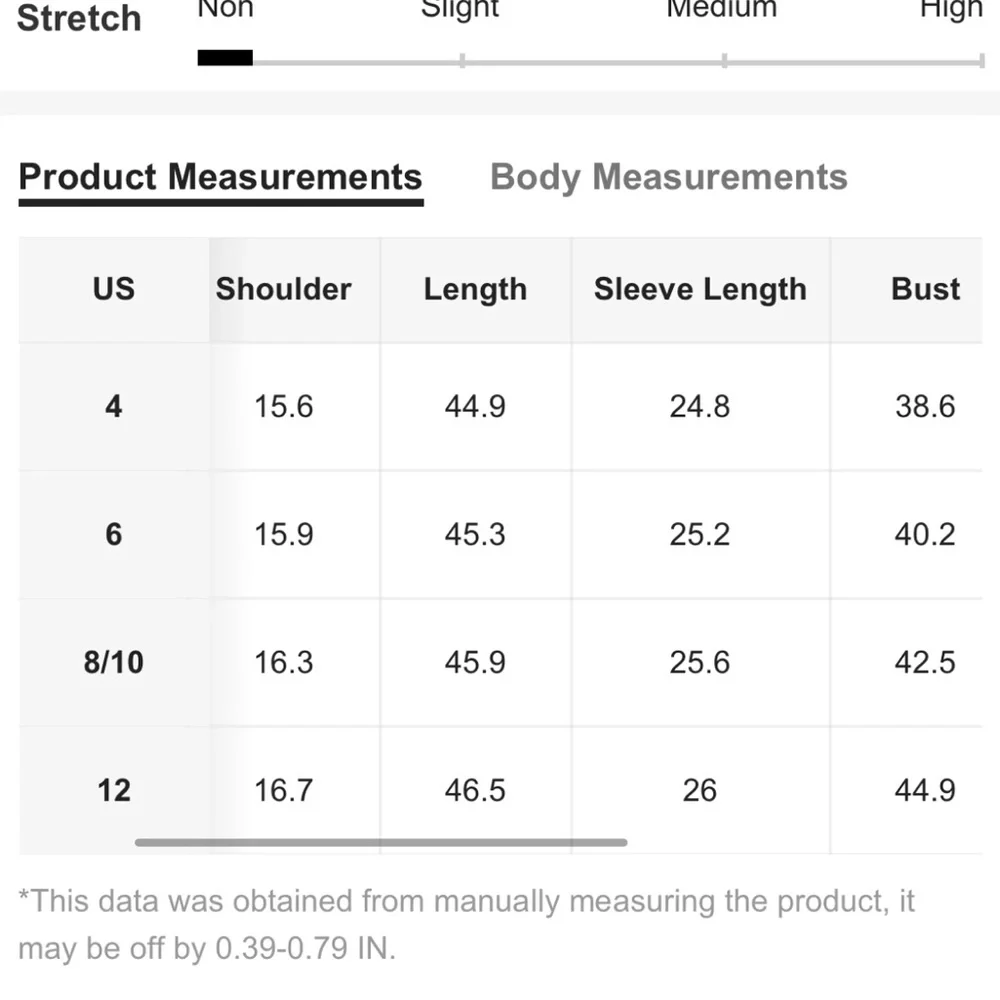Click the Medium mark on Stretch slider
Image resolution: width=1000 pixels, height=1000 pixels.
pos(724,61)
